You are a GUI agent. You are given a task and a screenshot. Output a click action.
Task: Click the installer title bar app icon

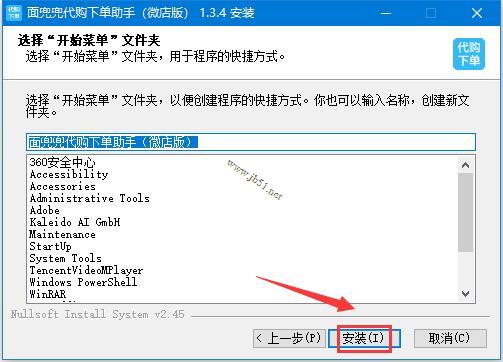point(14,13)
